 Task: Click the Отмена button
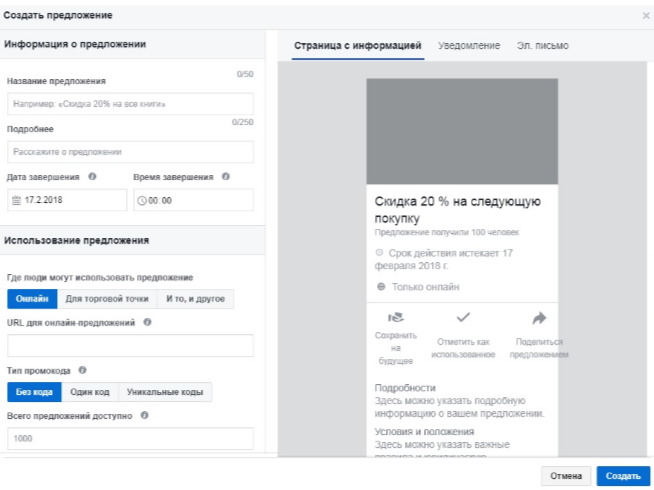[x=566, y=476]
